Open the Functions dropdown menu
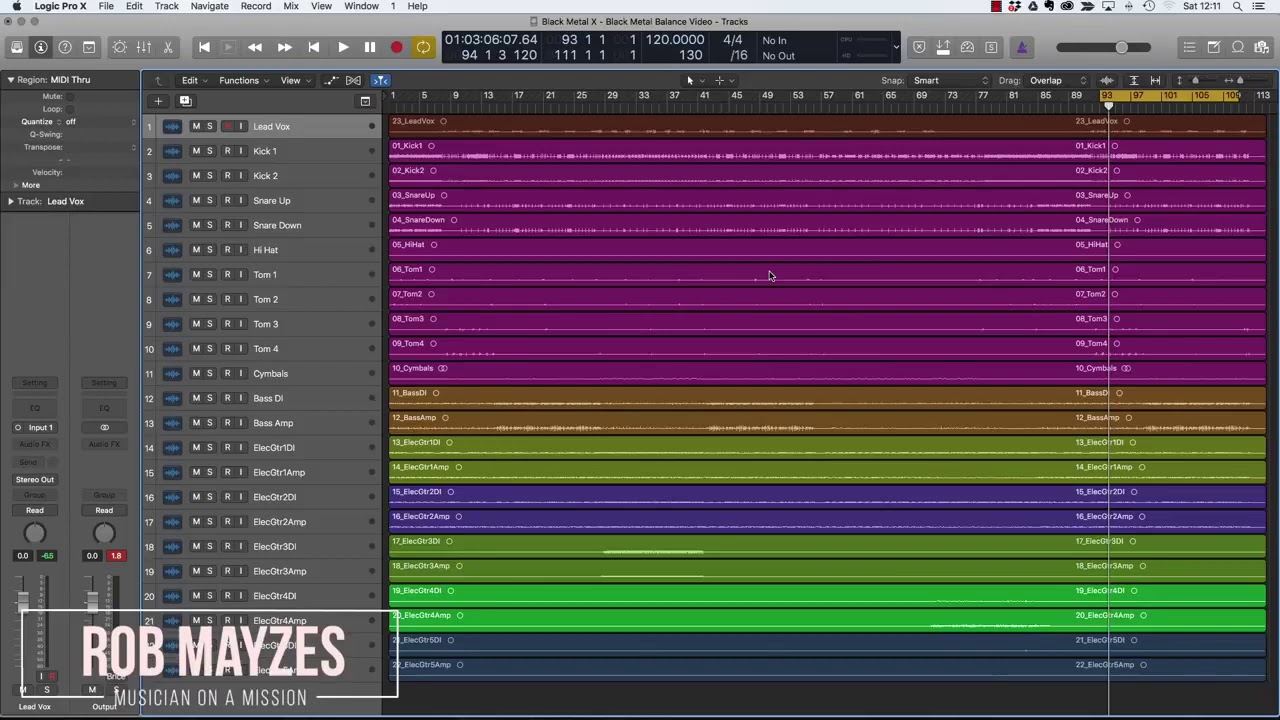 (x=243, y=80)
